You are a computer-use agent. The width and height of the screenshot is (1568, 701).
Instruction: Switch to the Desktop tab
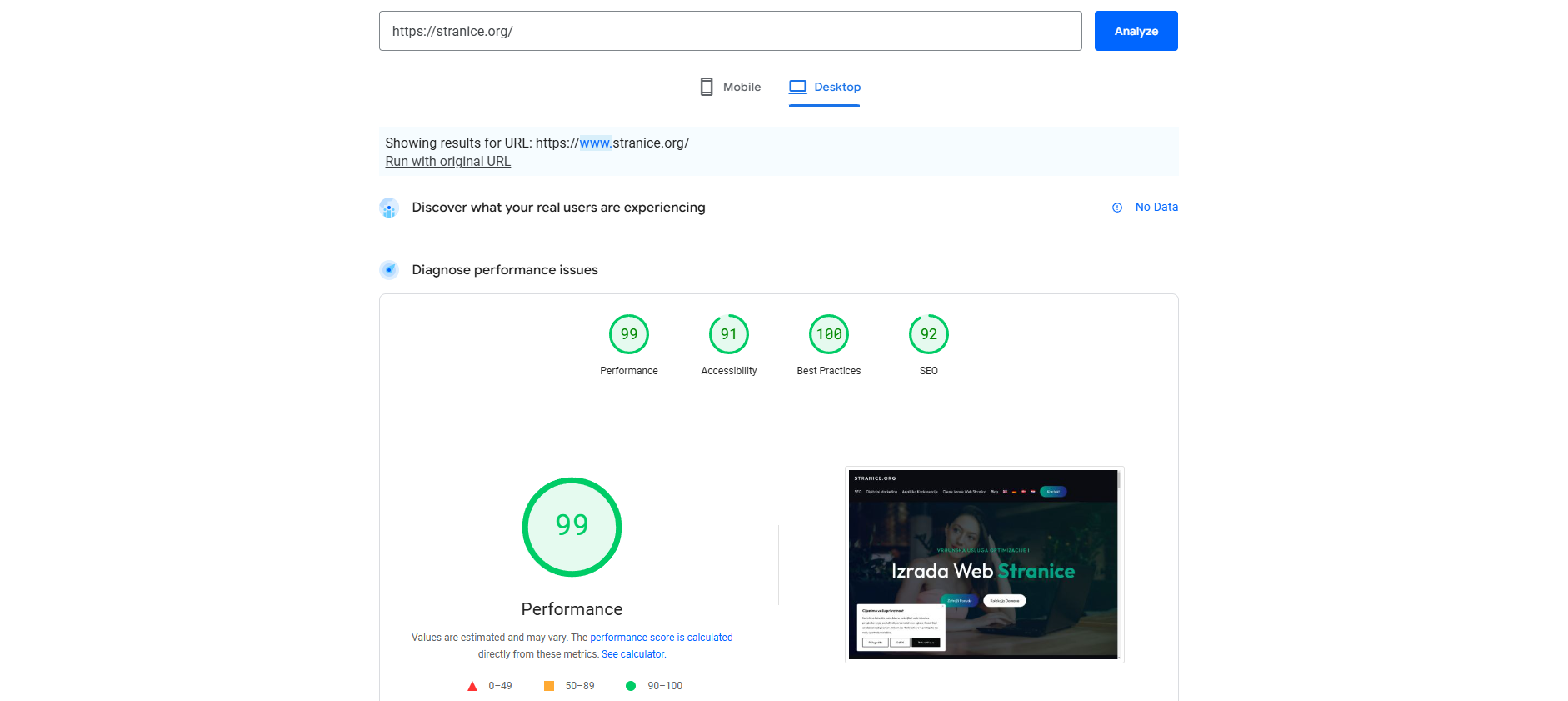825,87
